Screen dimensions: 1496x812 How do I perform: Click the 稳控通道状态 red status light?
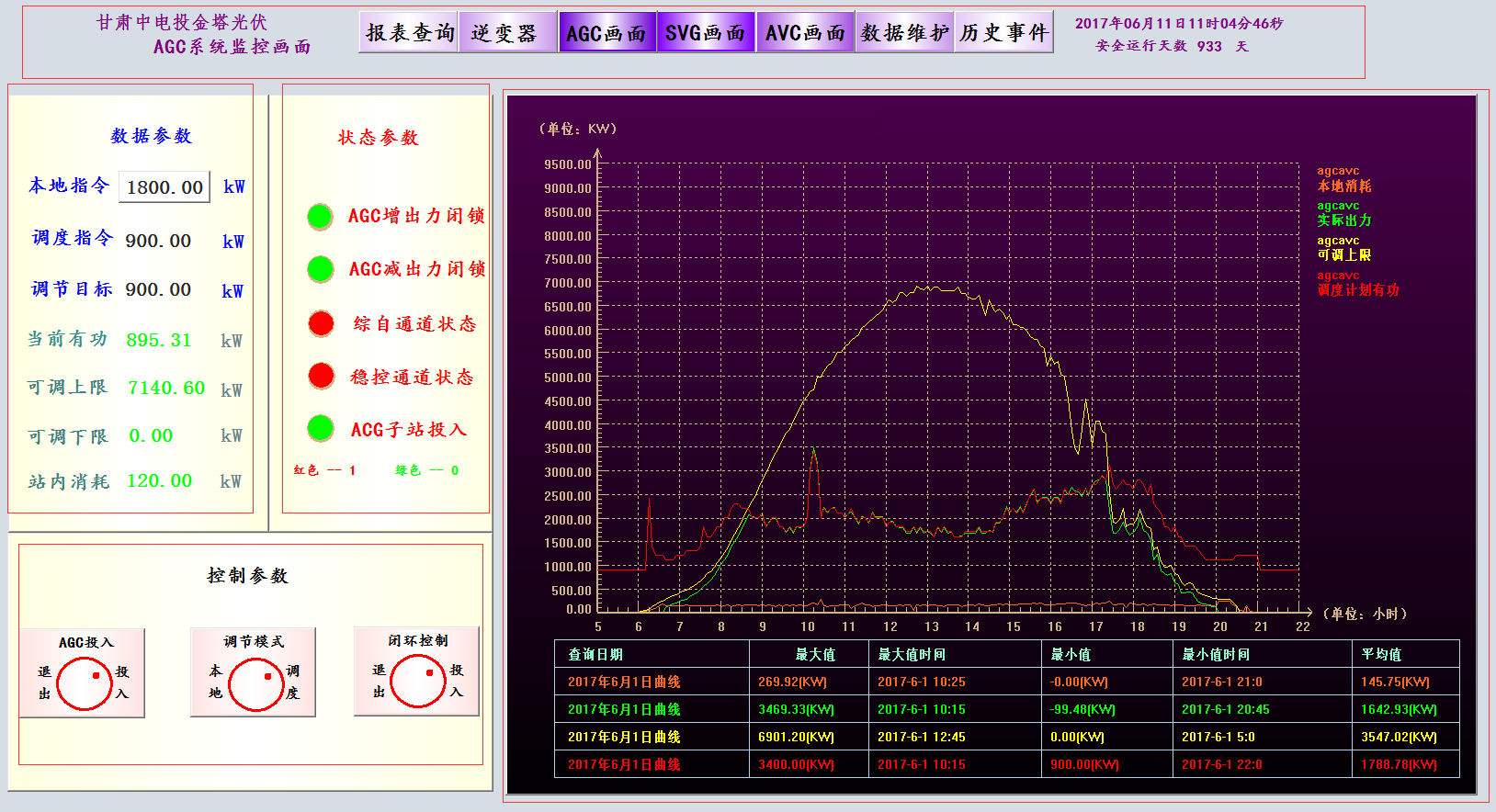coord(321,376)
